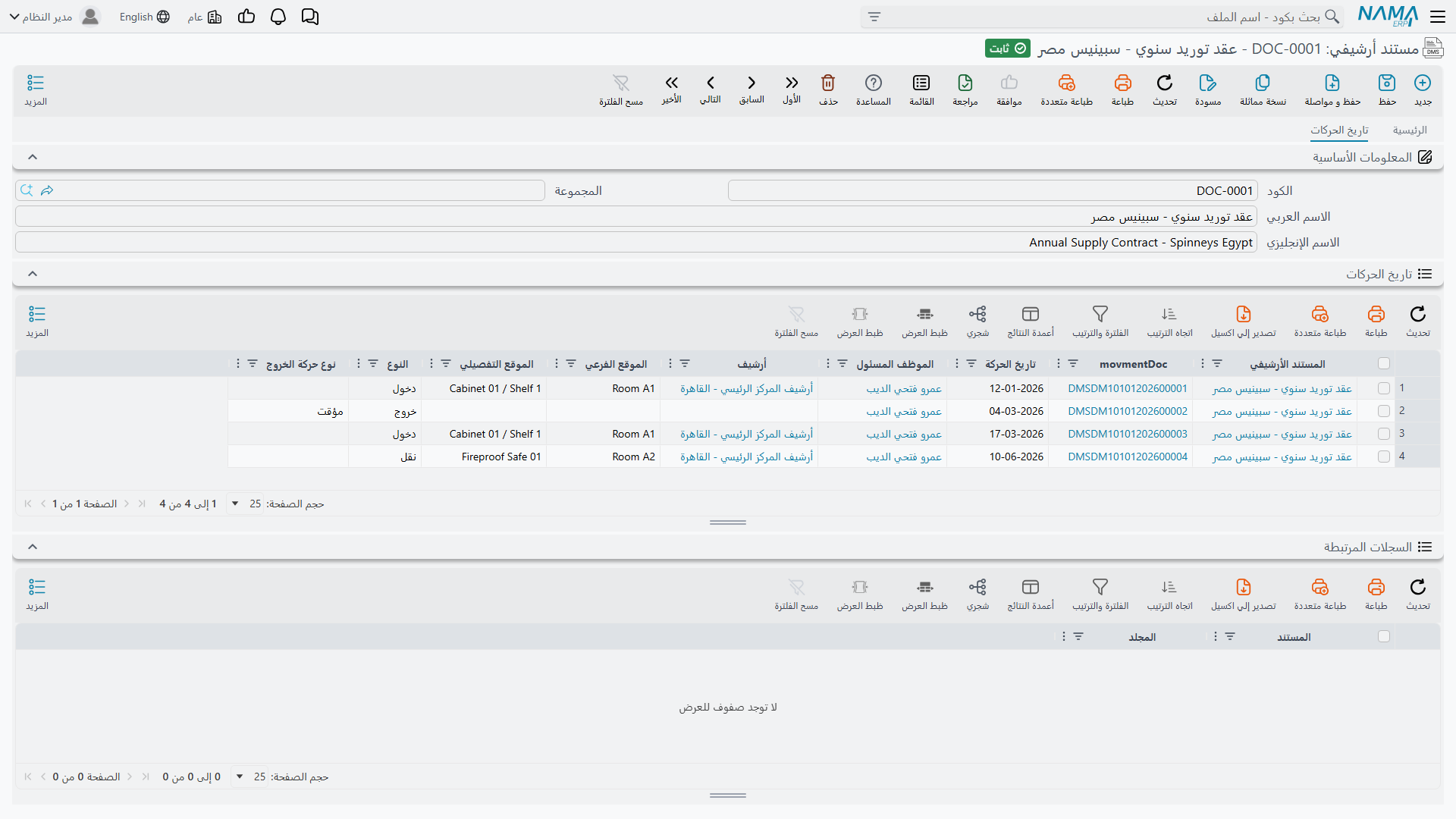Open the archive link in the Fireproof Safe 01 row
Viewport: 1456px width, 819px height.
(746, 457)
